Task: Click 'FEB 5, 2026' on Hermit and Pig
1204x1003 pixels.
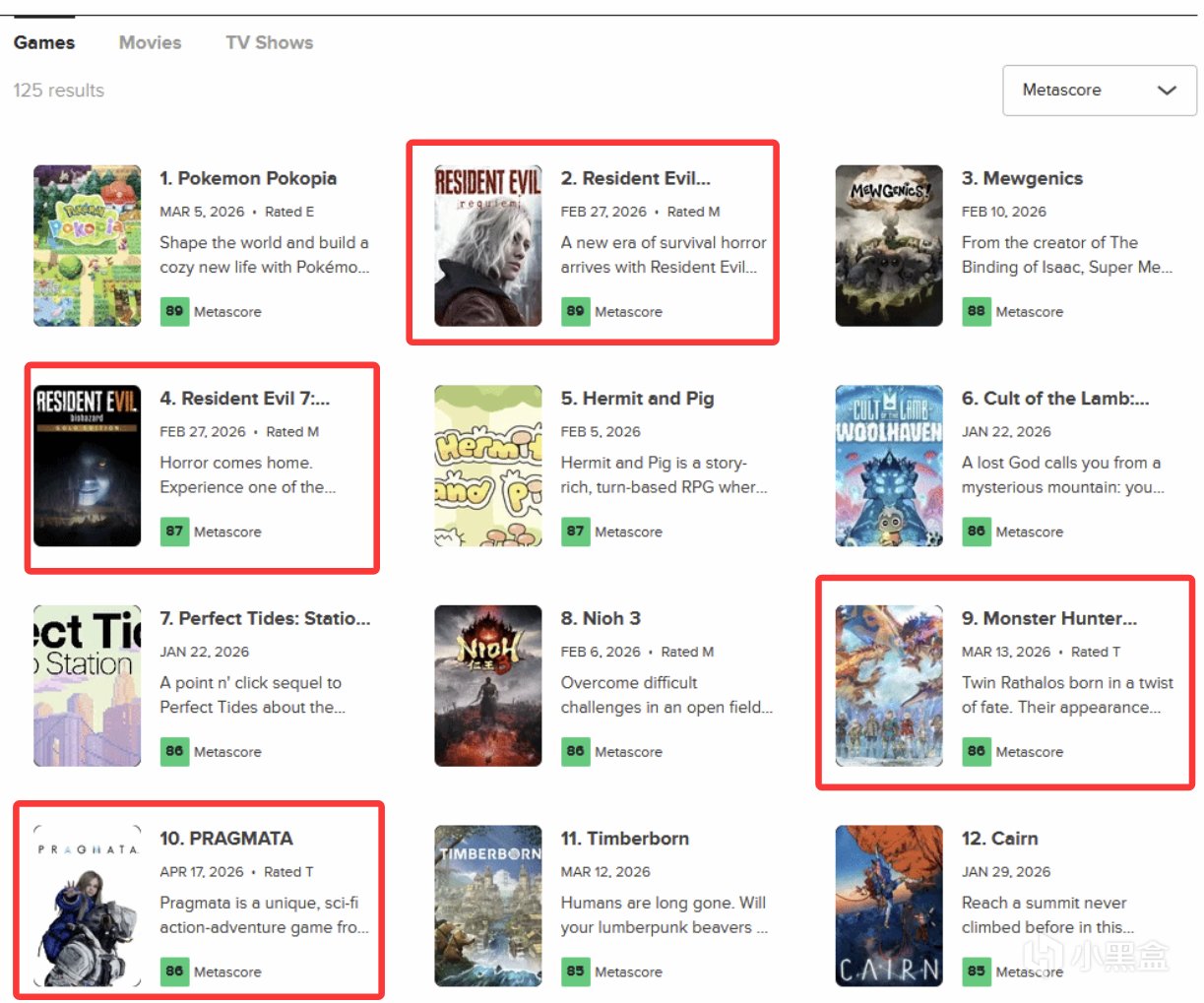Action: 601,432
